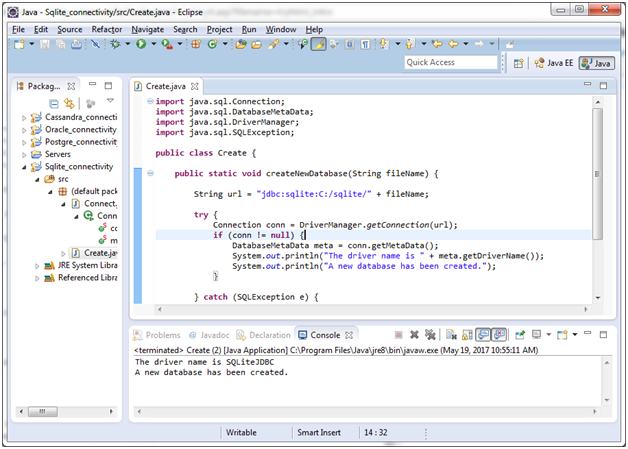Switch to the Javadoc tab
Screen dimensions: 628x449
[209, 335]
